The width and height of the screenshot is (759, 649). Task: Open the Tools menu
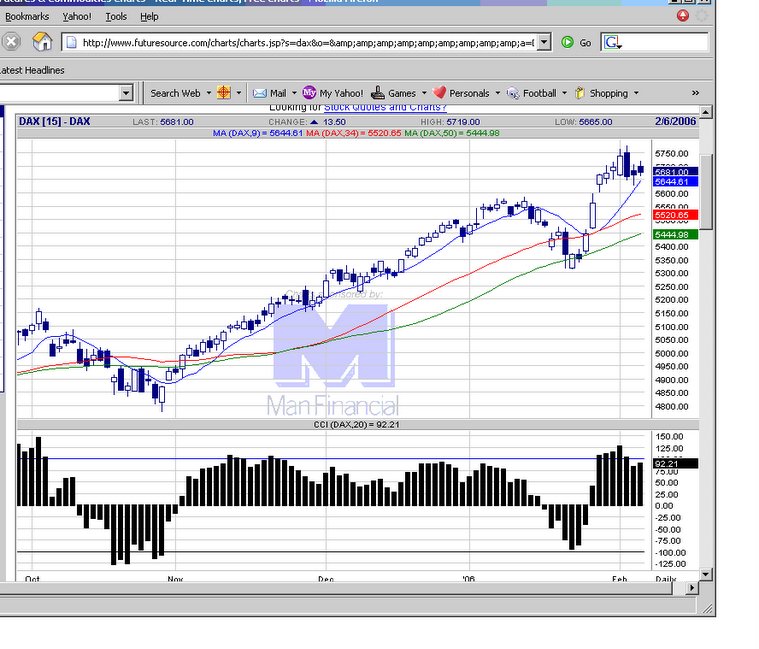116,16
